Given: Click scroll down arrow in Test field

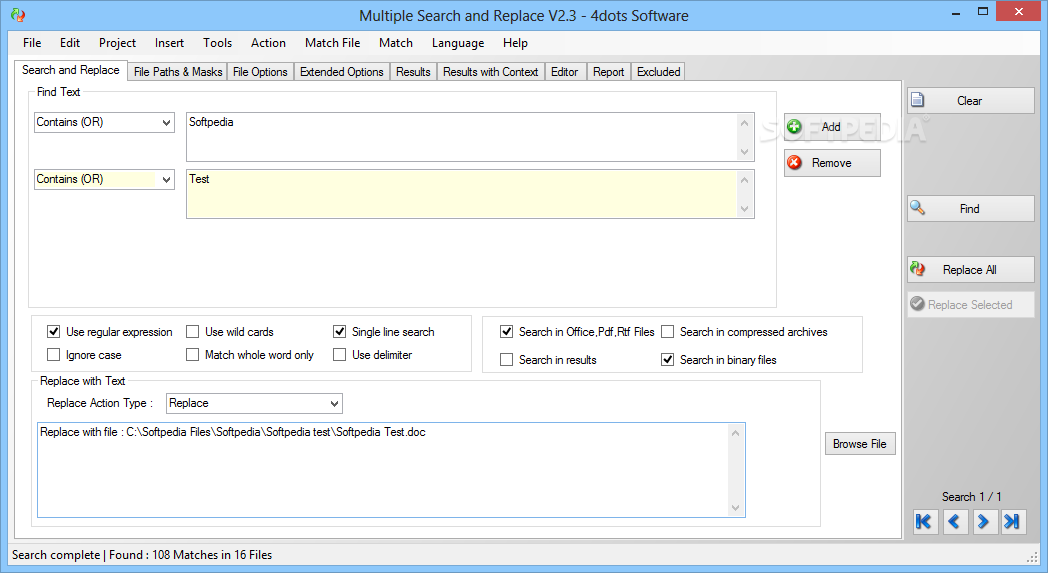Looking at the screenshot, I should [x=745, y=209].
